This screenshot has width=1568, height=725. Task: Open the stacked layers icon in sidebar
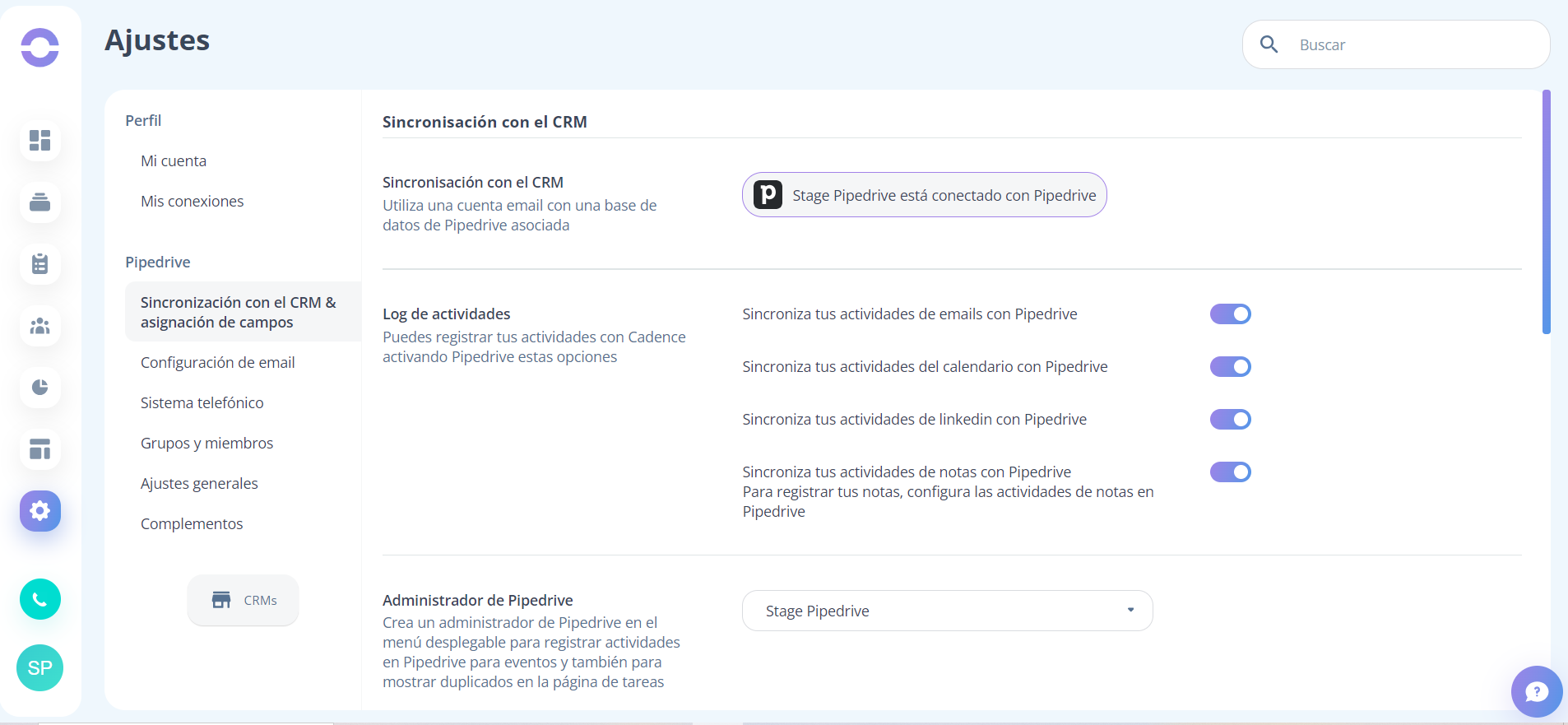(x=39, y=202)
